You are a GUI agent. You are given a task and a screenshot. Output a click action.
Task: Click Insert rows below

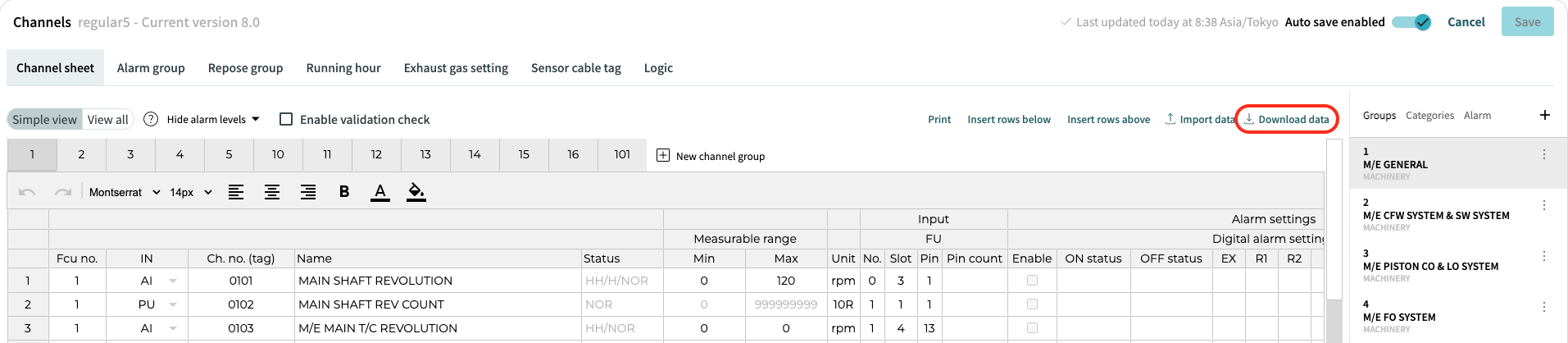[x=1009, y=119]
